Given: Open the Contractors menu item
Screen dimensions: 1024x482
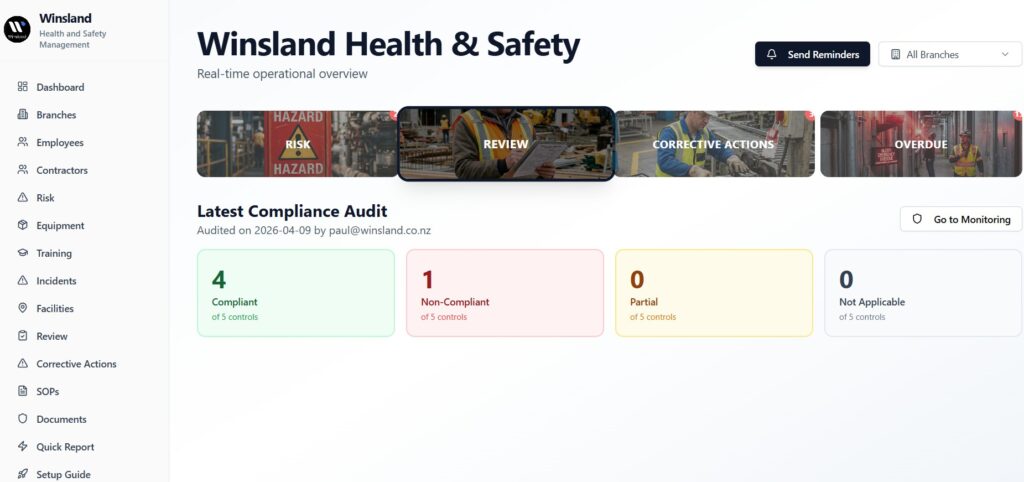Looking at the screenshot, I should 62,171.
